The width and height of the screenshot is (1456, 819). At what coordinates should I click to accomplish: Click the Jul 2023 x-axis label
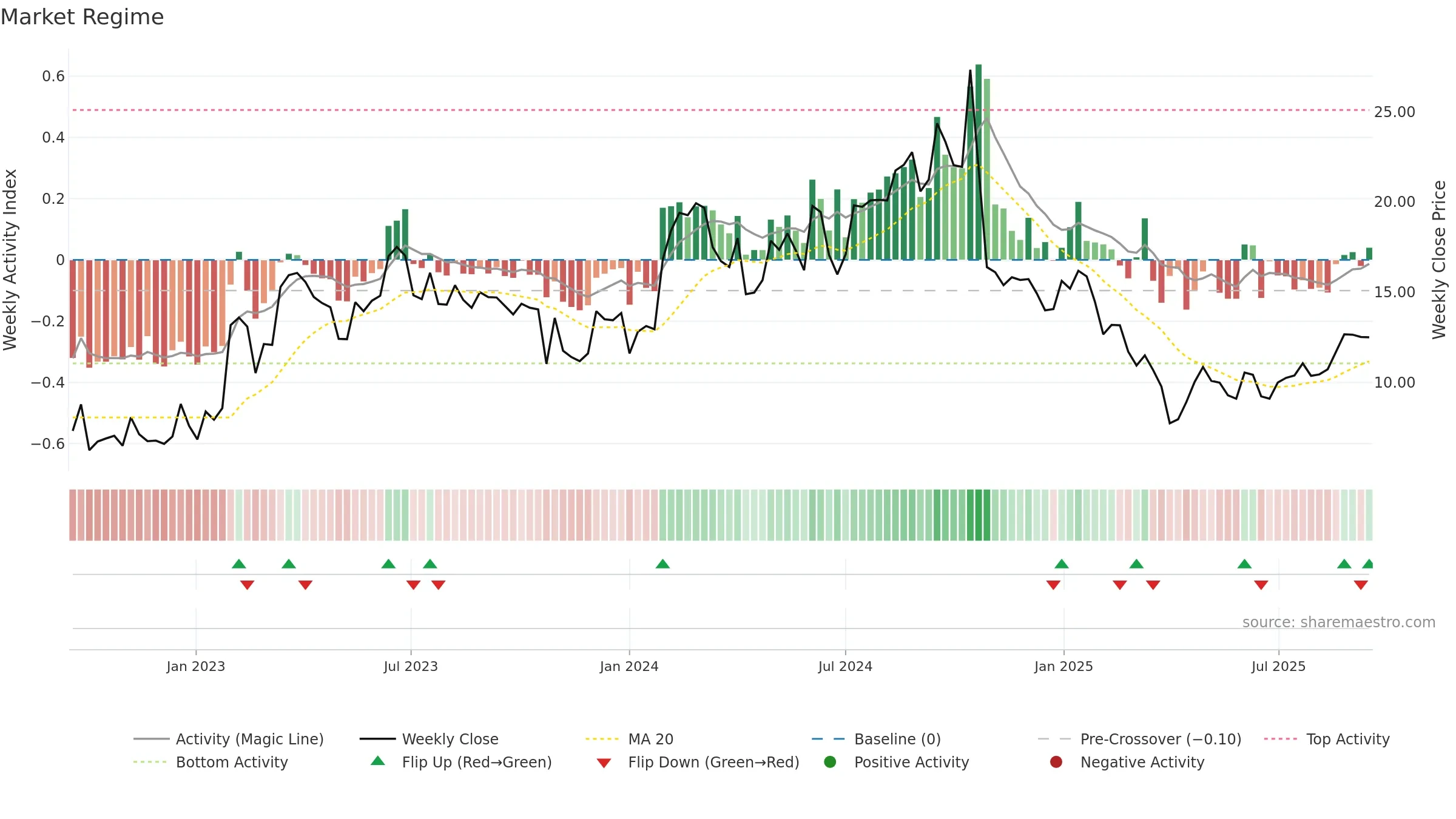(411, 666)
